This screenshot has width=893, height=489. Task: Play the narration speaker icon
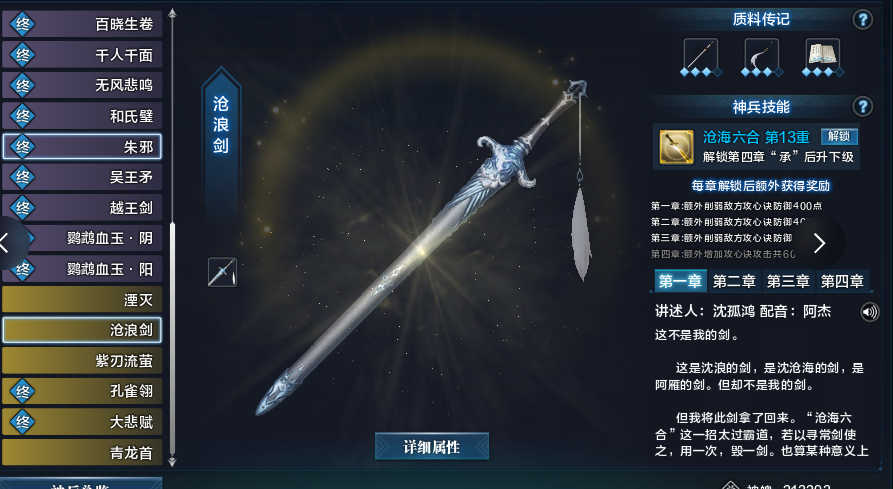(x=870, y=312)
